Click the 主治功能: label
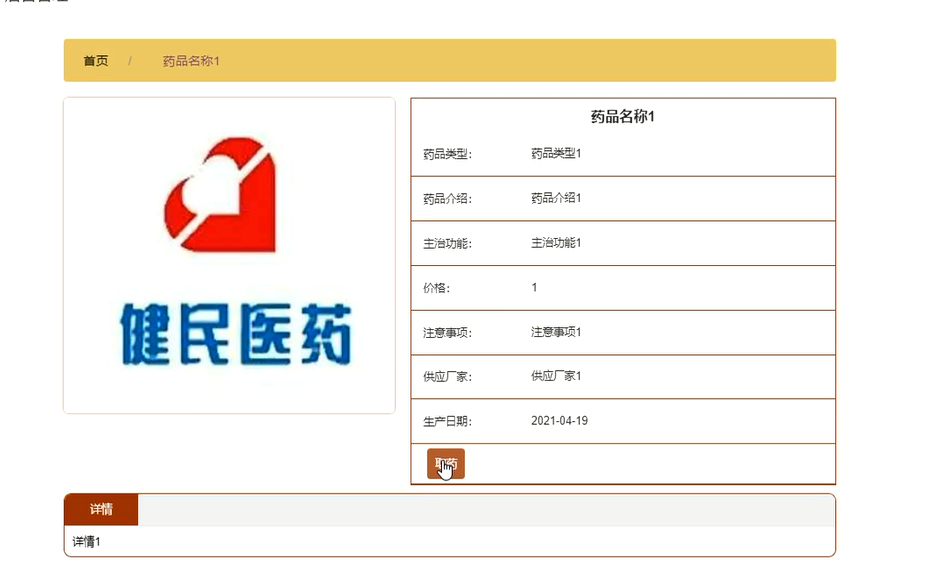Viewport: 950px width, 568px height. click(x=447, y=244)
